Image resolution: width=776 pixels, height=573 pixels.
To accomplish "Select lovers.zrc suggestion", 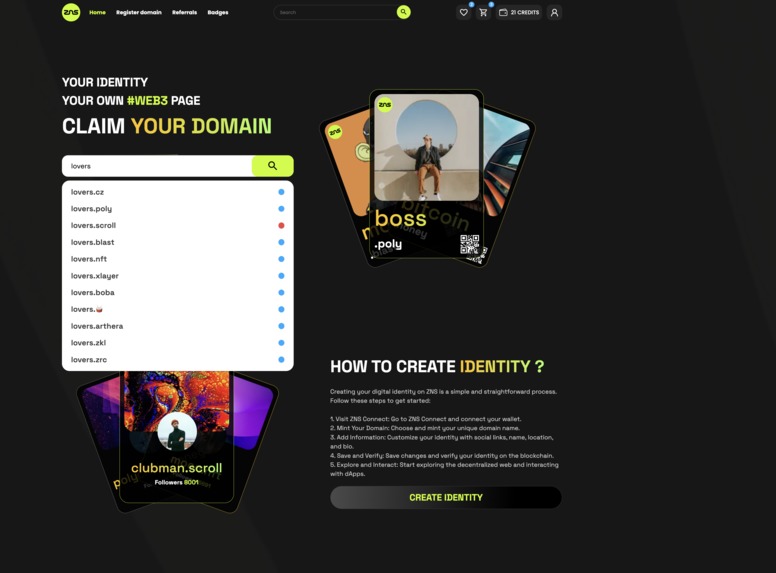I will 178,360.
